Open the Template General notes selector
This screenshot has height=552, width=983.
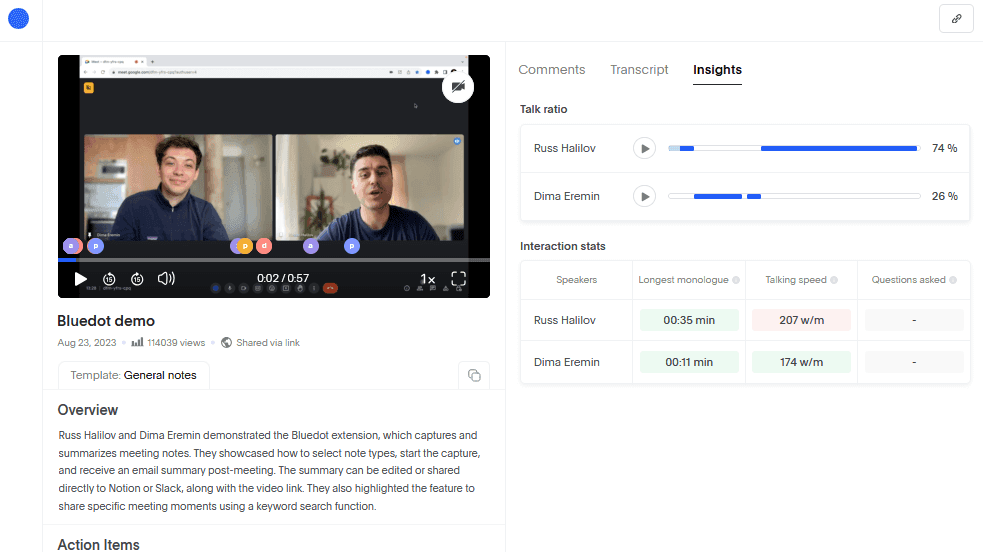[x=134, y=375]
